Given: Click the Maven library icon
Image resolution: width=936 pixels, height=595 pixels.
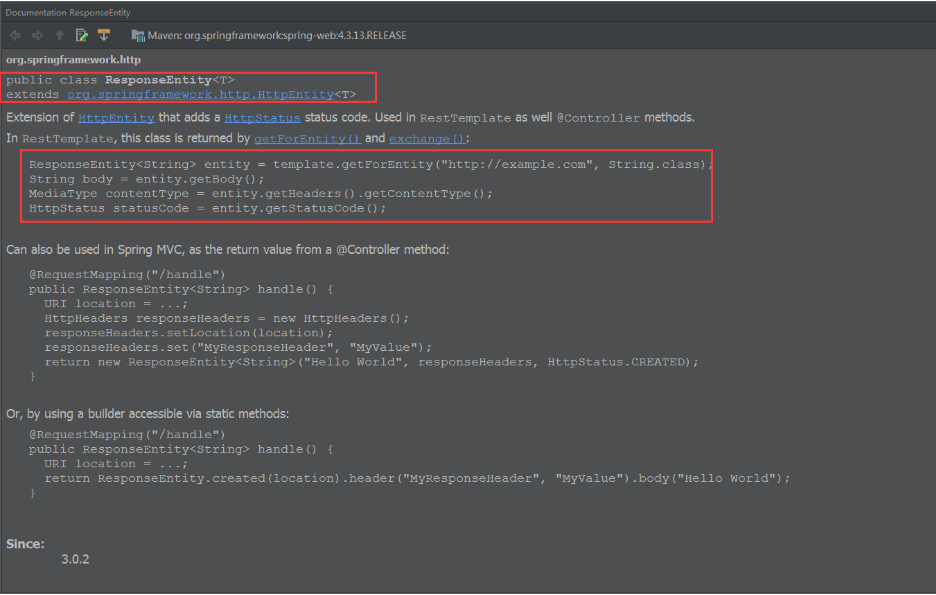Looking at the screenshot, I should tap(138, 36).
